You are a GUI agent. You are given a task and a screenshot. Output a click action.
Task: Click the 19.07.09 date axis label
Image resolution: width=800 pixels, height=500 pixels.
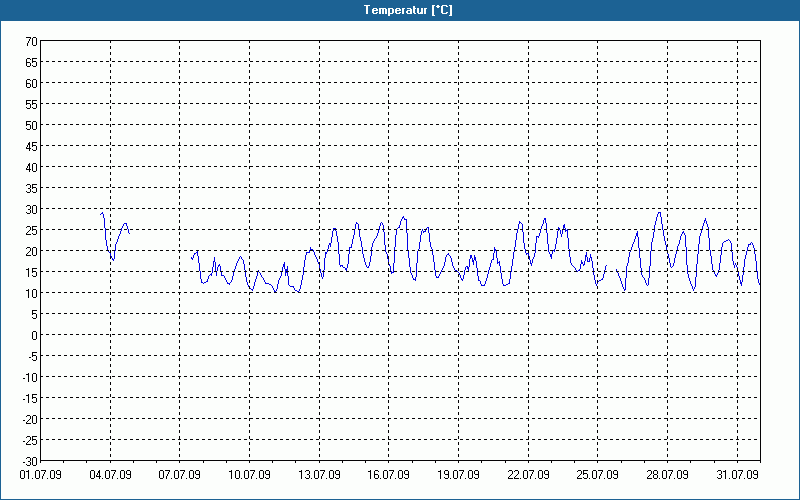coord(458,475)
